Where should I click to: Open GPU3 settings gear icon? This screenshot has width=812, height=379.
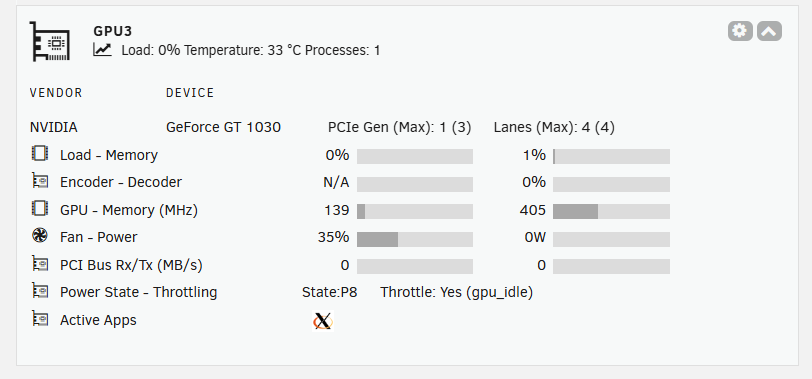[x=740, y=31]
